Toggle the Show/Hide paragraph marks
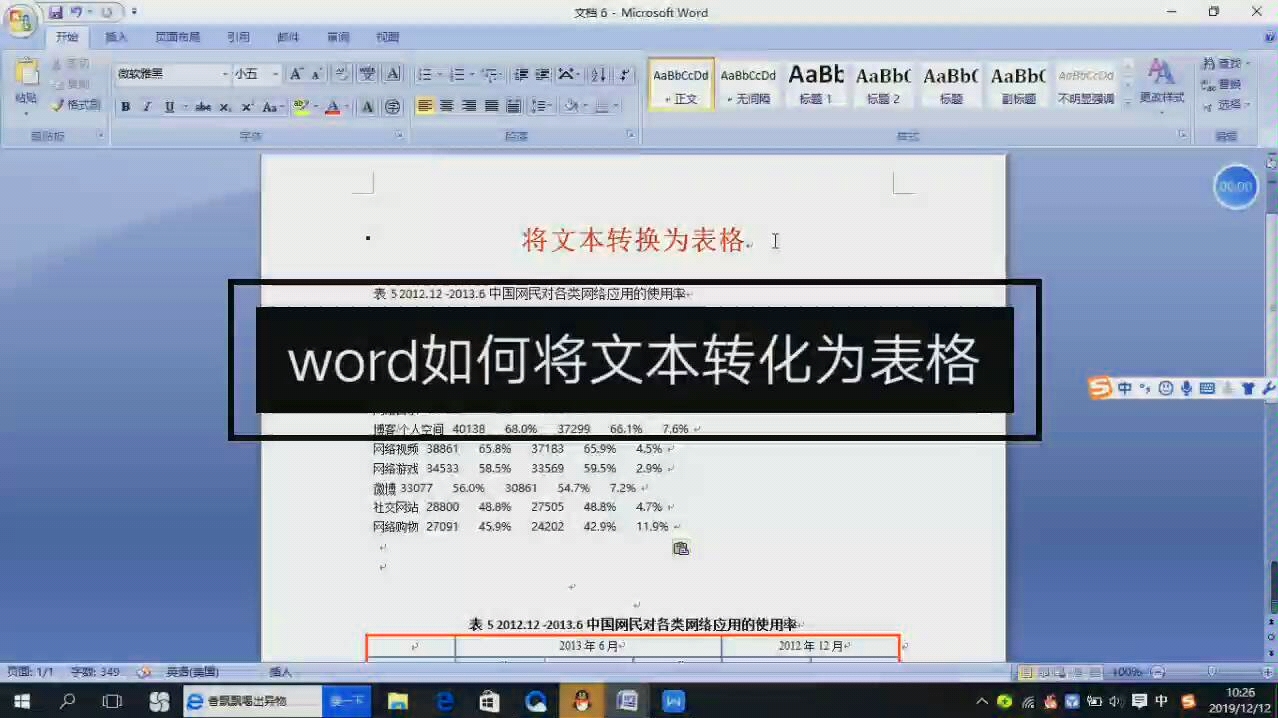Image resolution: width=1278 pixels, height=718 pixels. click(626, 76)
